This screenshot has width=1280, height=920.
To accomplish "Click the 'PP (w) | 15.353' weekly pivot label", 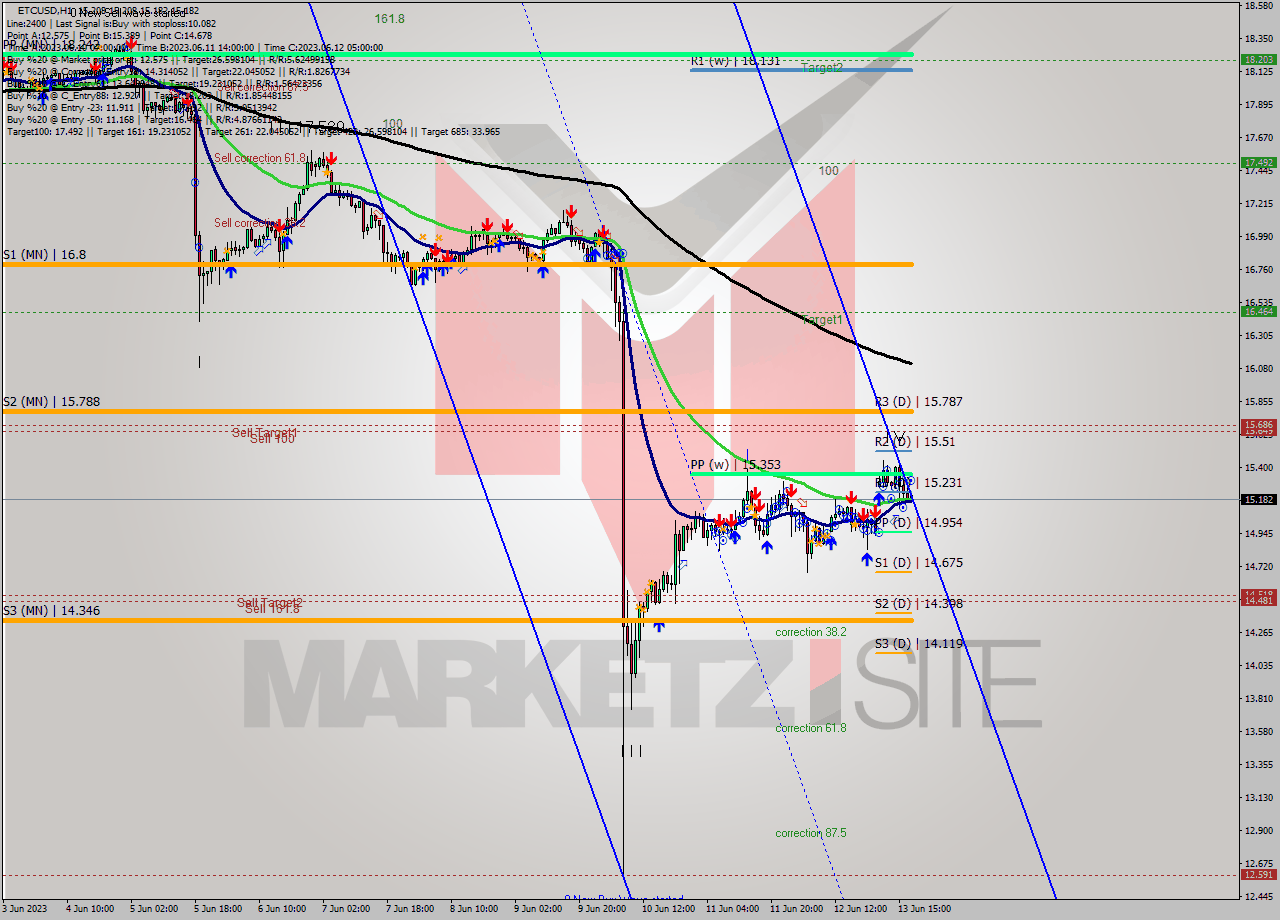I will pos(735,465).
